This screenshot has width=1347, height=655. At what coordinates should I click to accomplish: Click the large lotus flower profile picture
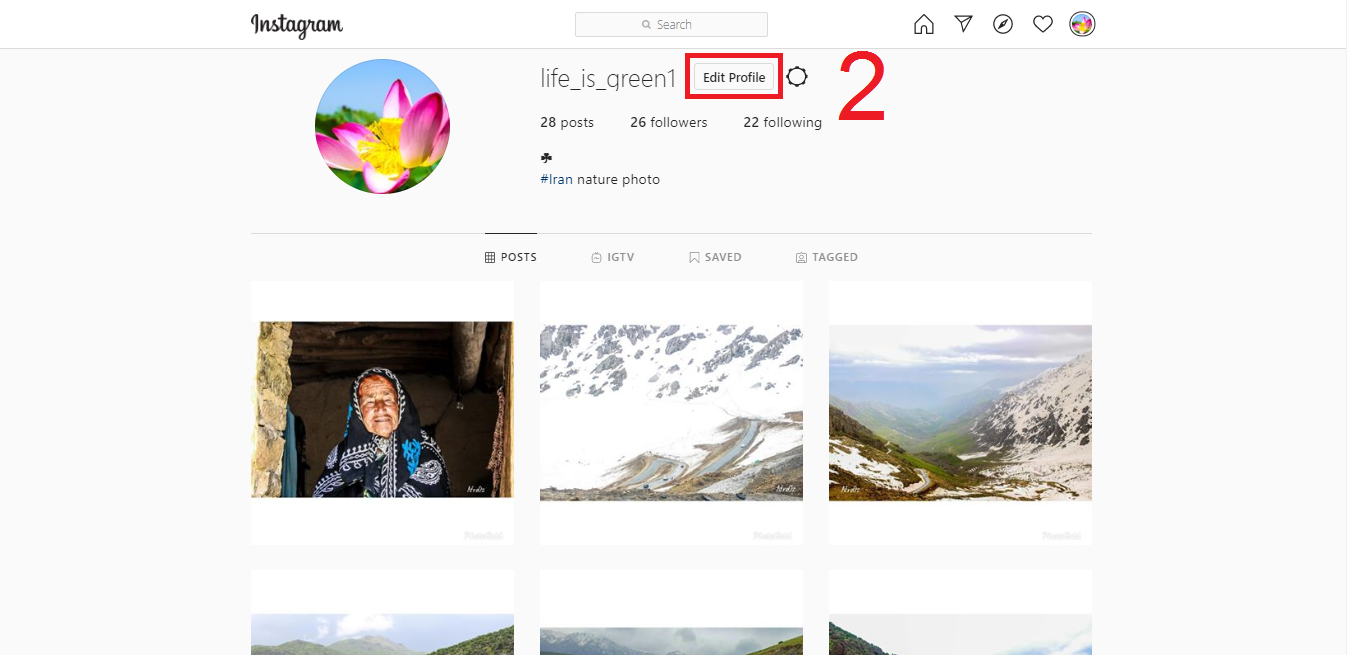click(382, 126)
